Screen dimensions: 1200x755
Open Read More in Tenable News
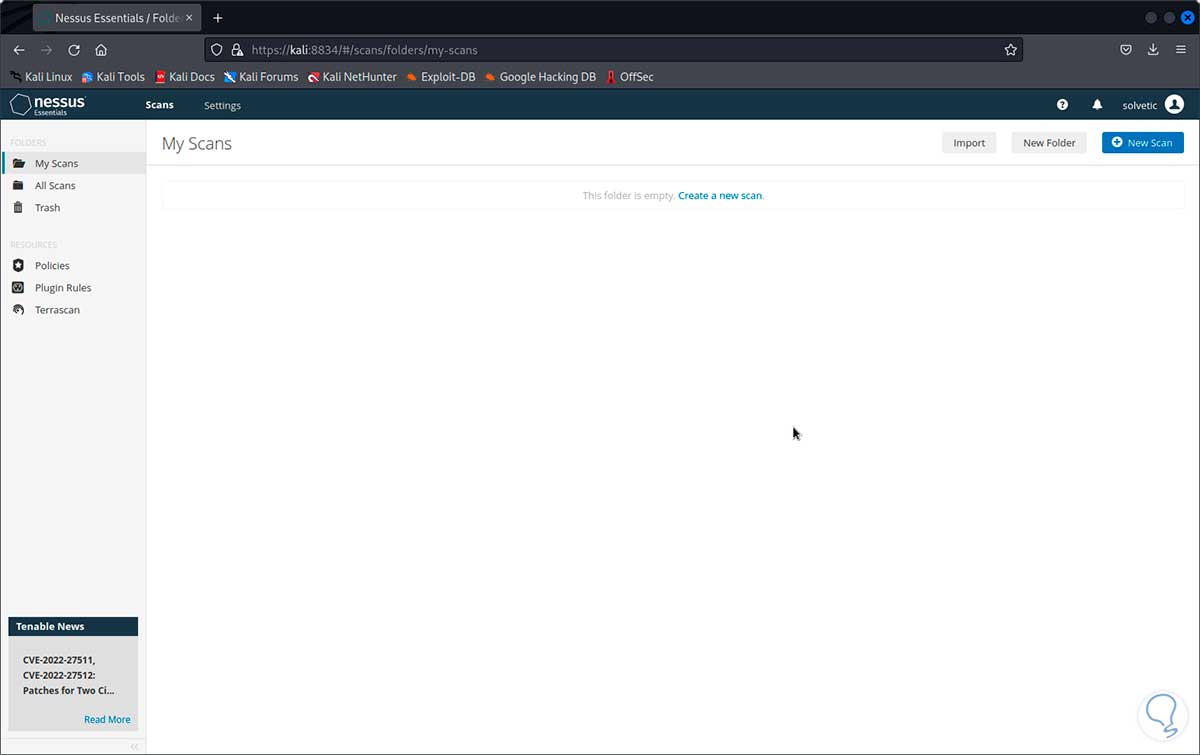tap(107, 719)
